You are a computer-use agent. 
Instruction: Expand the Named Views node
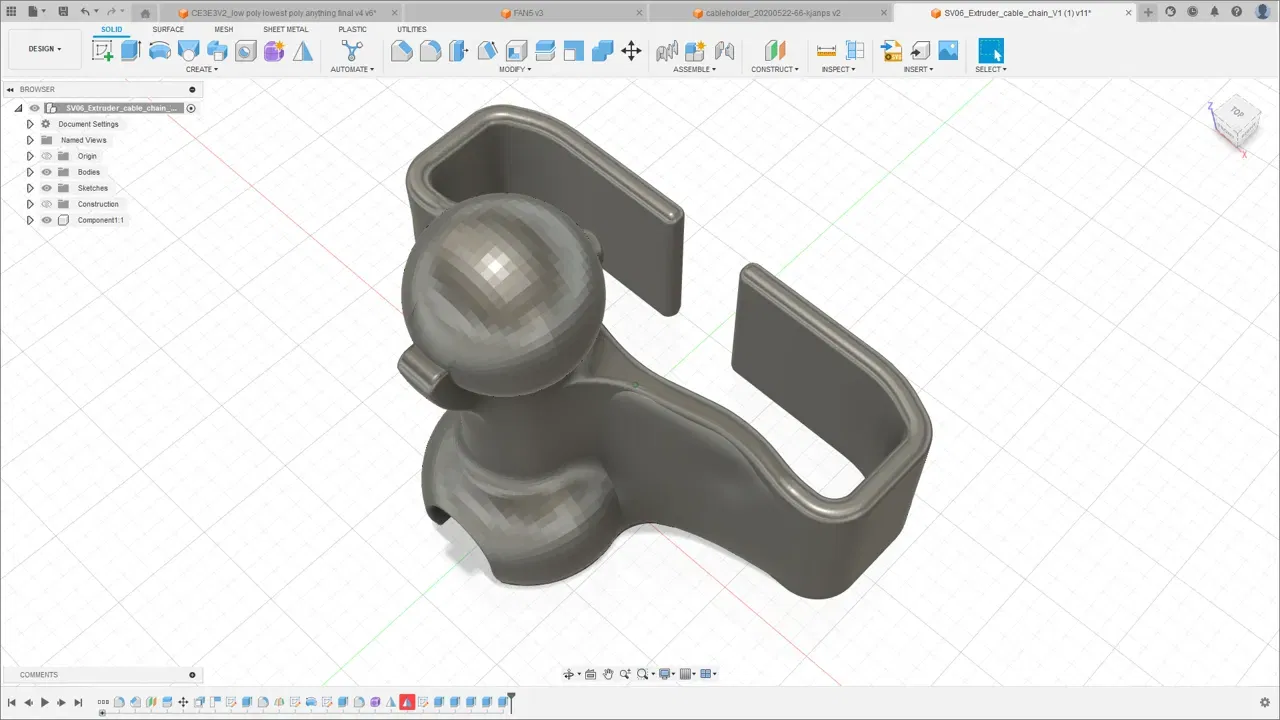click(30, 140)
